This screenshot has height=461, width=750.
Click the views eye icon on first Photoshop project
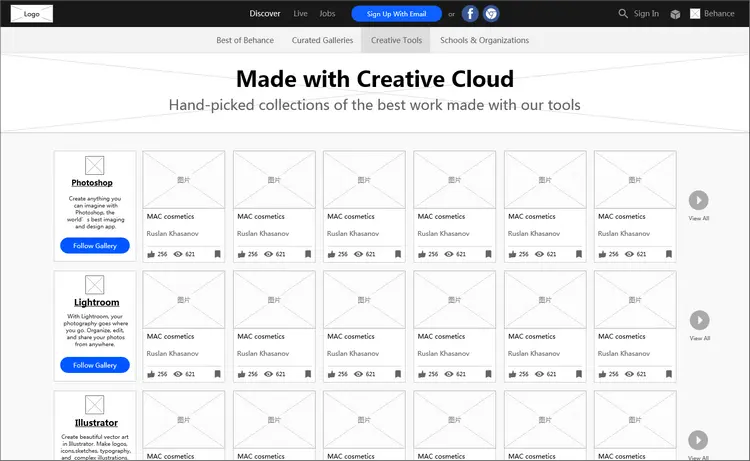178,254
